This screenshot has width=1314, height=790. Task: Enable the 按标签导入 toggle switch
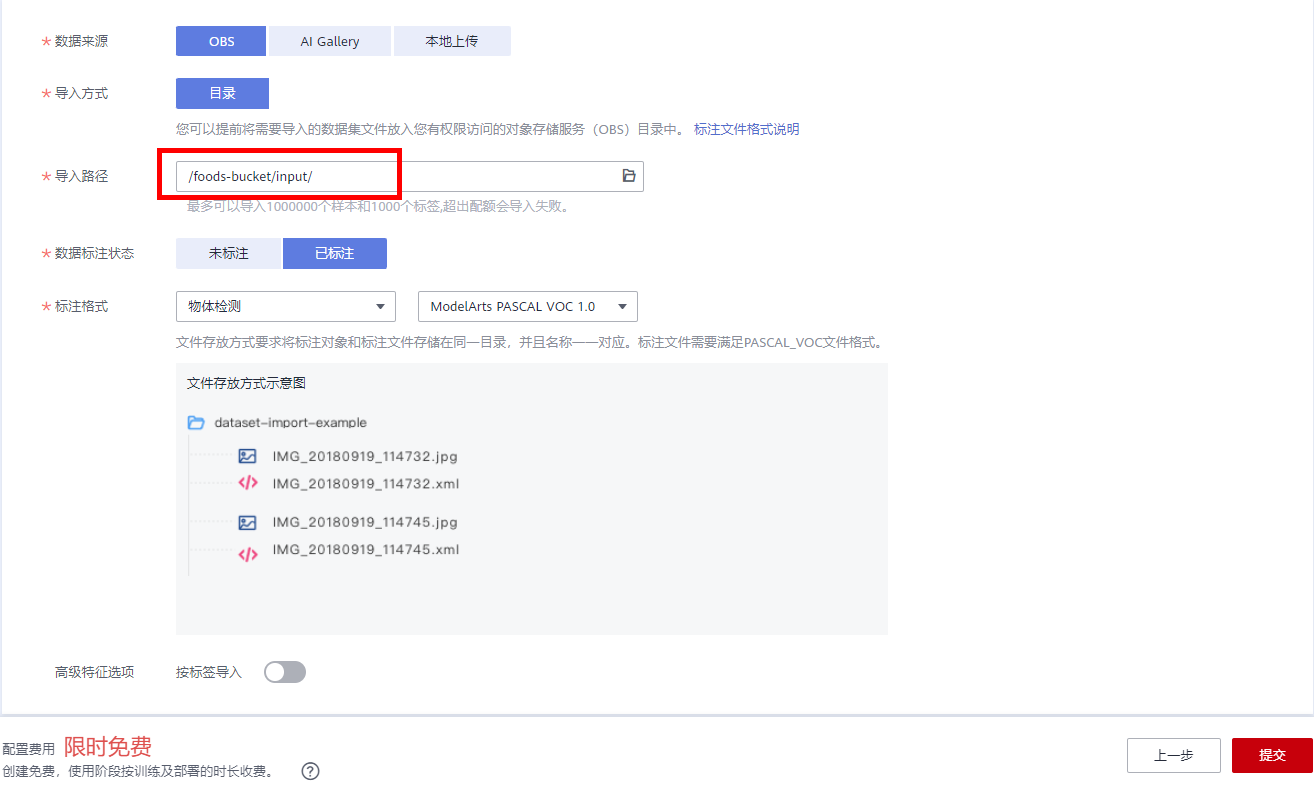(x=284, y=672)
